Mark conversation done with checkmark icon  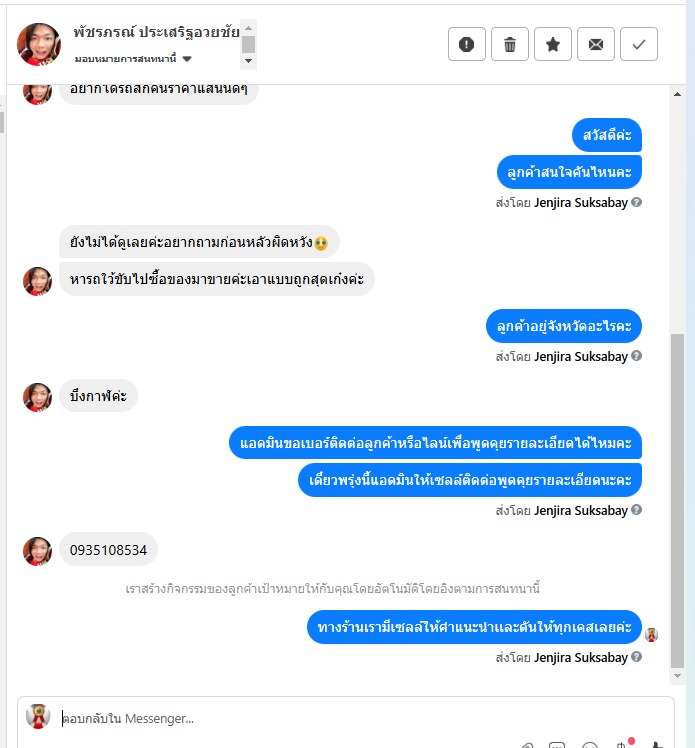pos(639,44)
